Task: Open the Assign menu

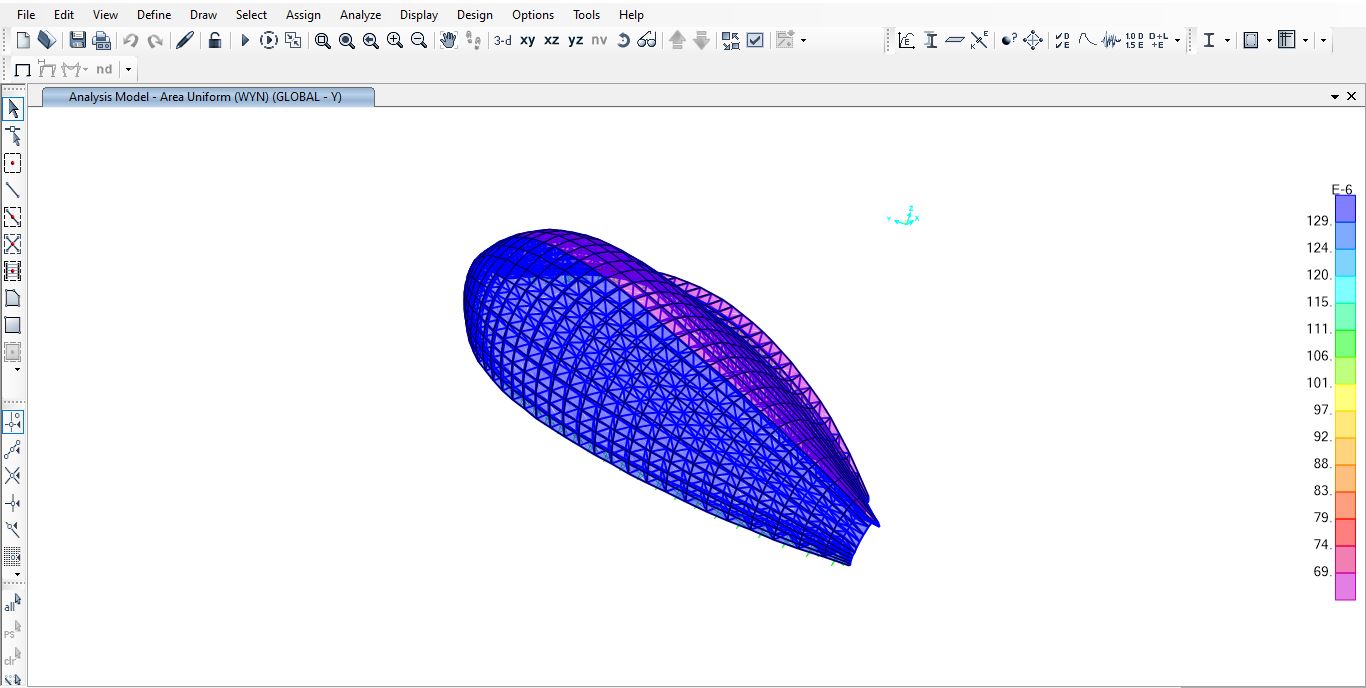Action: tap(303, 14)
